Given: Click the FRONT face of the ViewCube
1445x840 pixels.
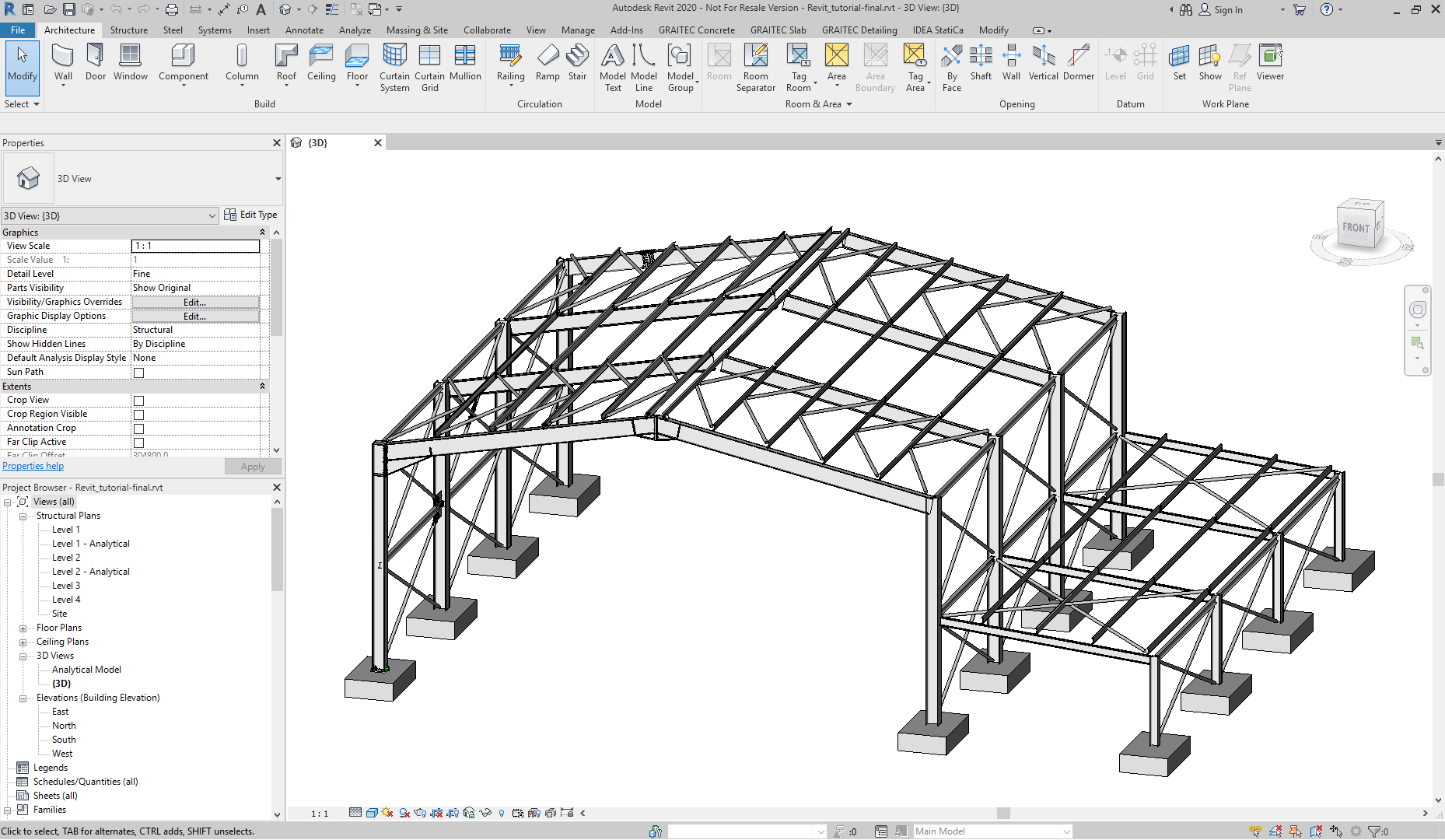Looking at the screenshot, I should [1355, 228].
